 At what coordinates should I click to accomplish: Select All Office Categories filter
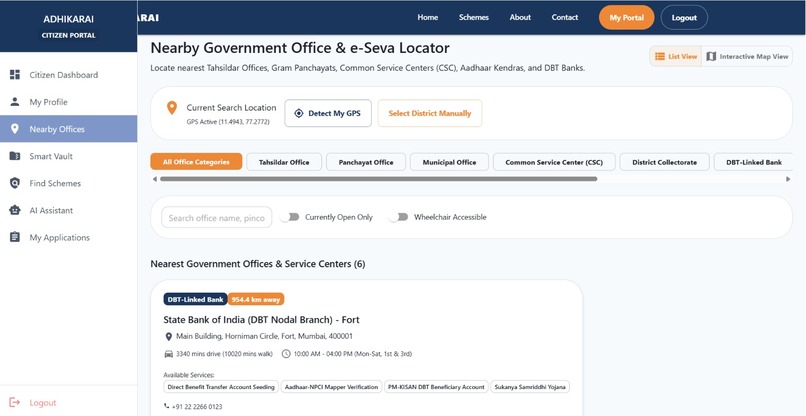(x=196, y=162)
